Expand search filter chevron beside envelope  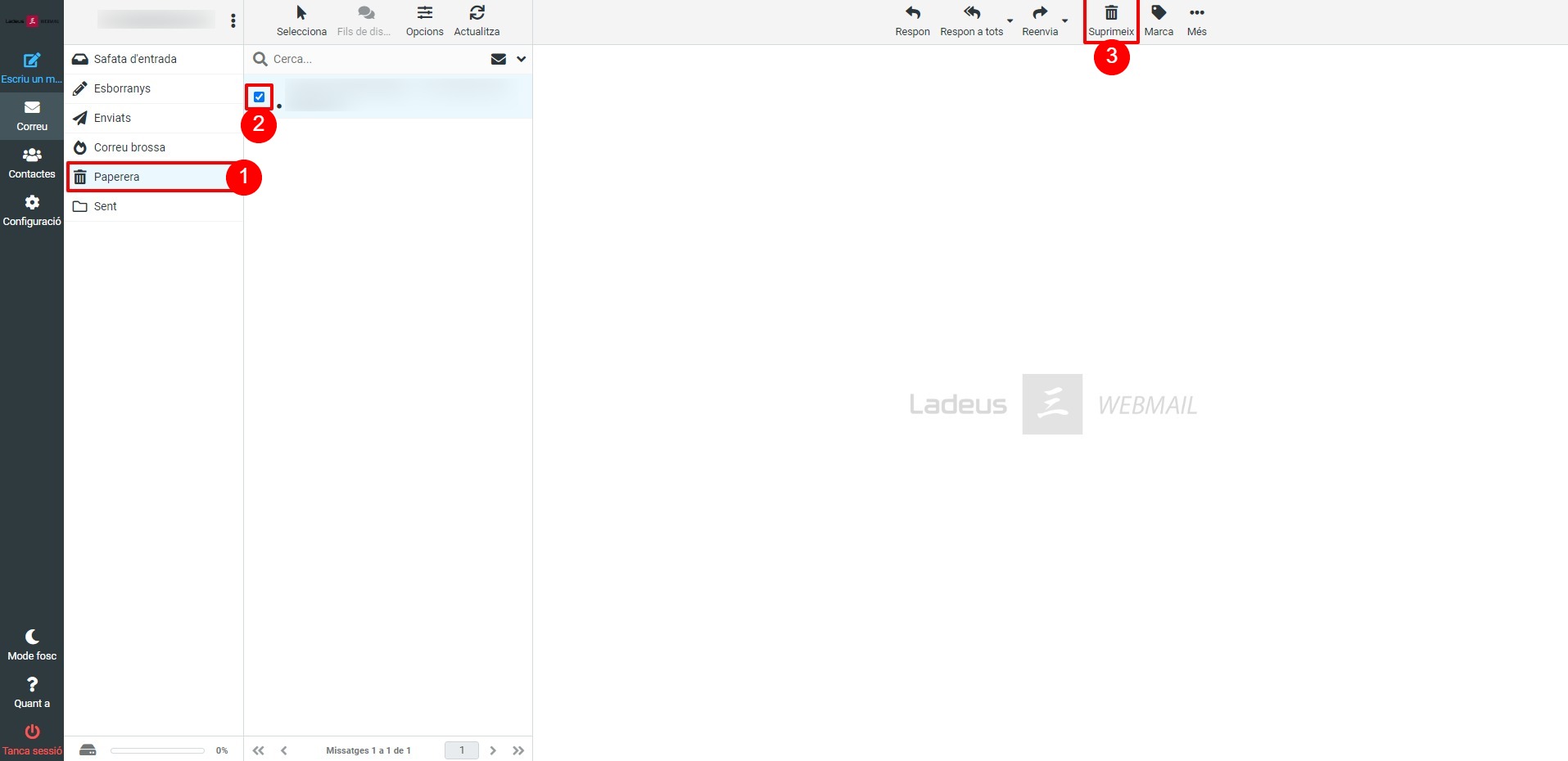[x=521, y=59]
